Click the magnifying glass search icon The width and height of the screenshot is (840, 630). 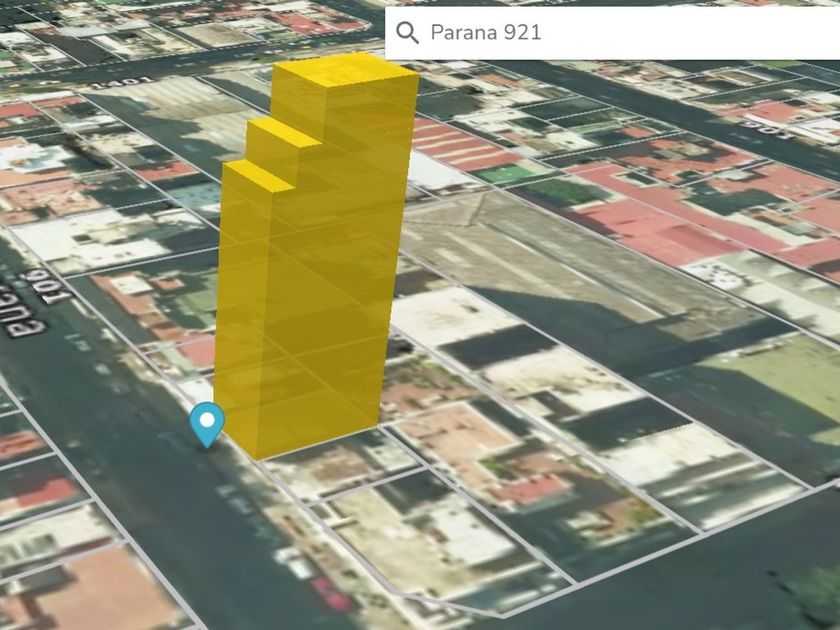click(x=407, y=33)
